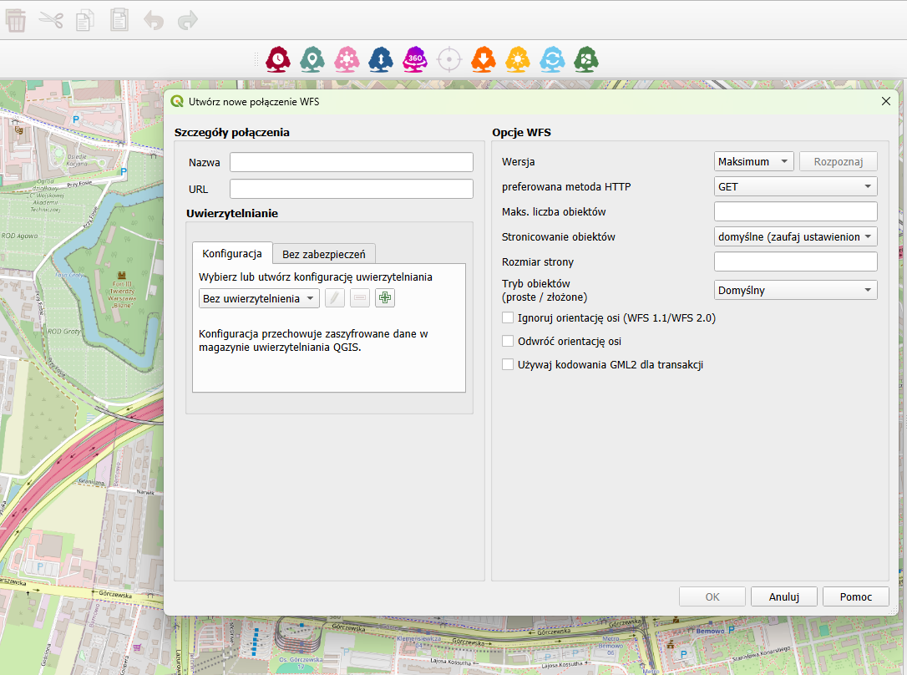The width and height of the screenshot is (907, 675).
Task: Close the WFS connection dialog
Action: click(x=886, y=101)
